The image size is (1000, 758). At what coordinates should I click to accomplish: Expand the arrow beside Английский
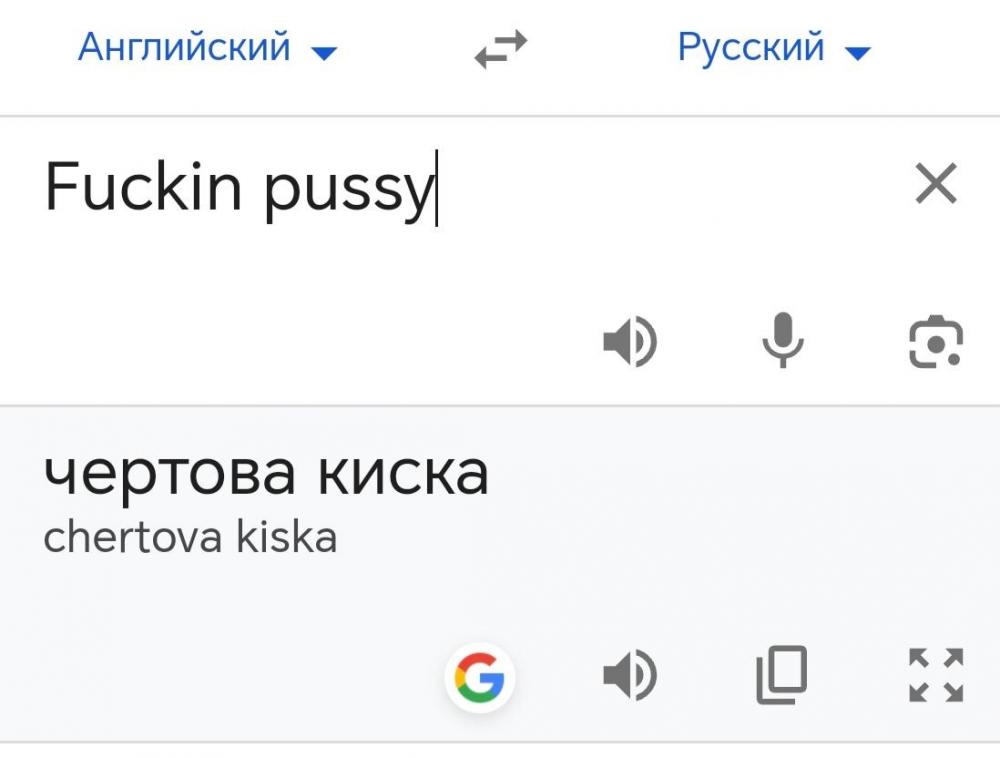pyautogui.click(x=325, y=53)
